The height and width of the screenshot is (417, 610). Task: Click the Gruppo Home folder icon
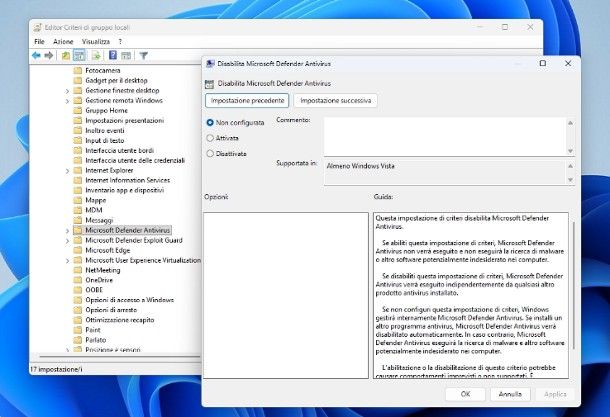(77, 110)
